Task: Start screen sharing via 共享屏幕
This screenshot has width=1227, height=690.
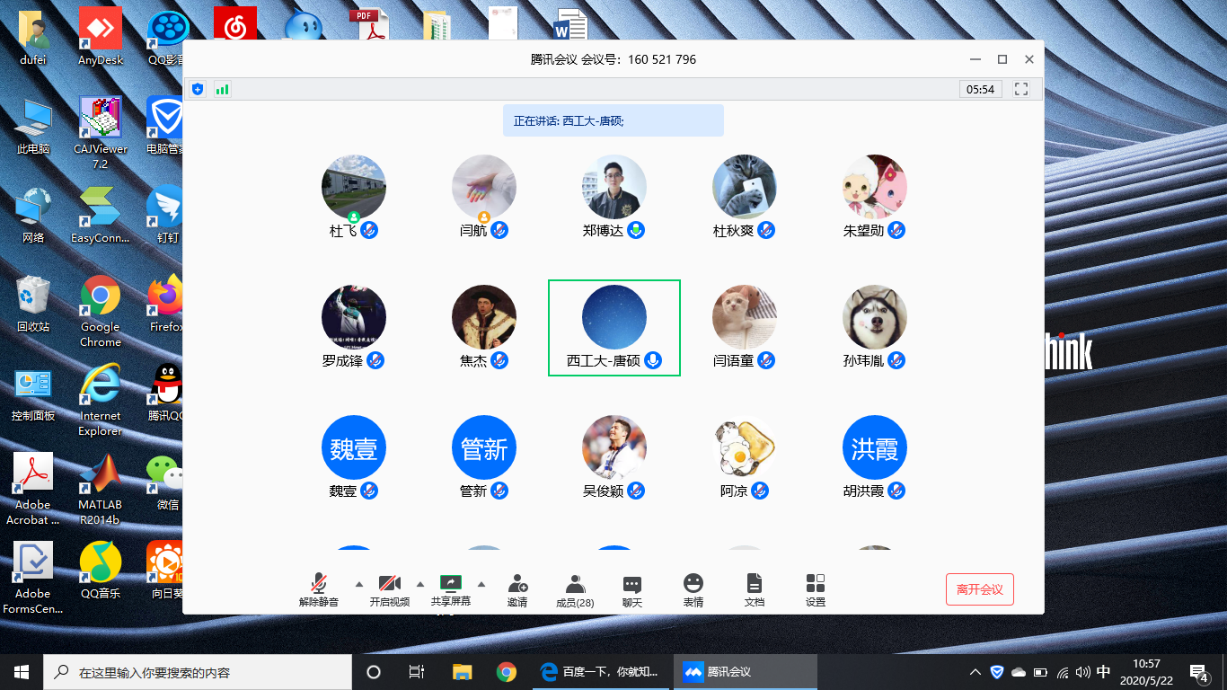Action: click(450, 589)
